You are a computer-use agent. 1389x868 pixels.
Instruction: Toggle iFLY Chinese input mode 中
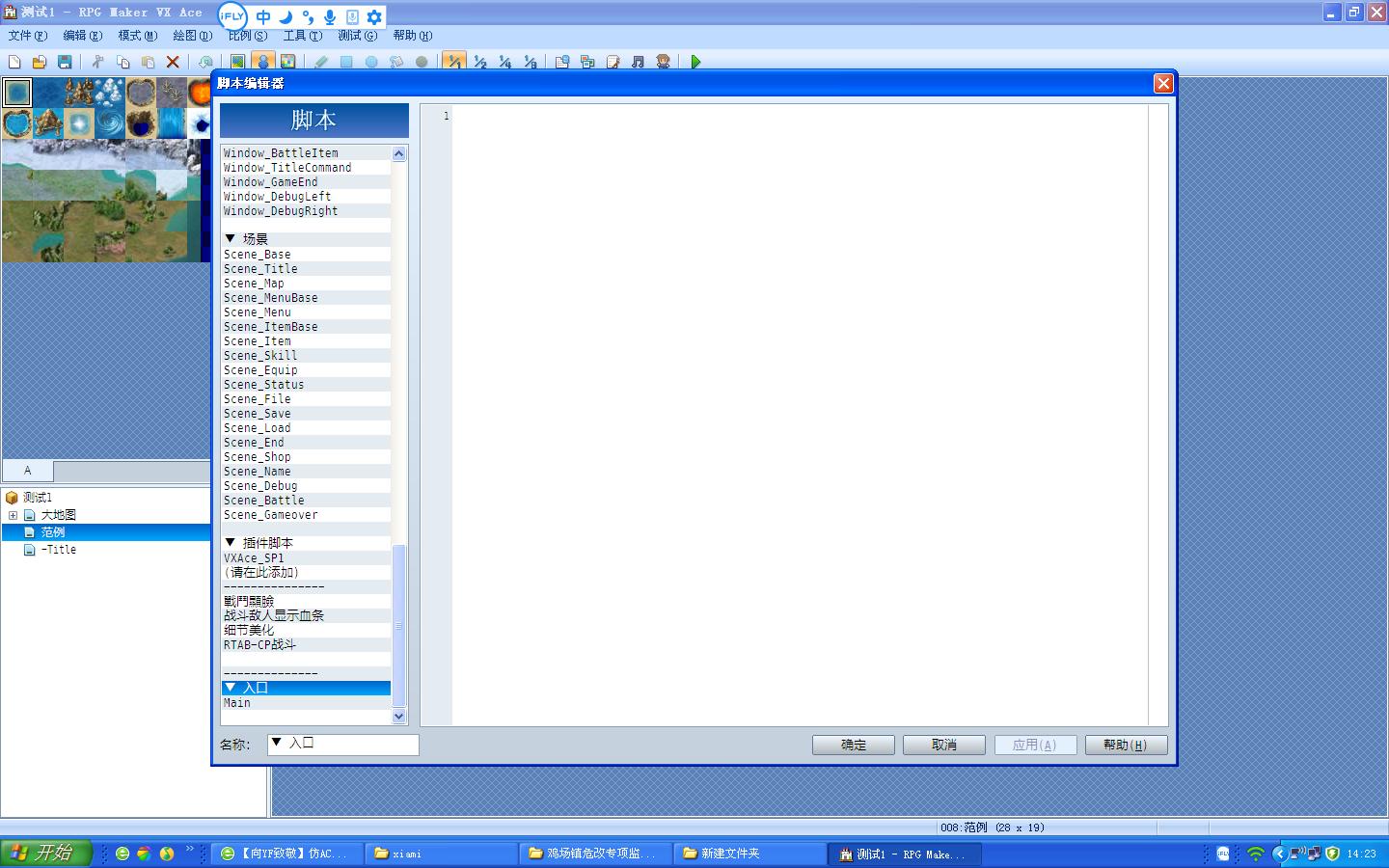coord(263,16)
